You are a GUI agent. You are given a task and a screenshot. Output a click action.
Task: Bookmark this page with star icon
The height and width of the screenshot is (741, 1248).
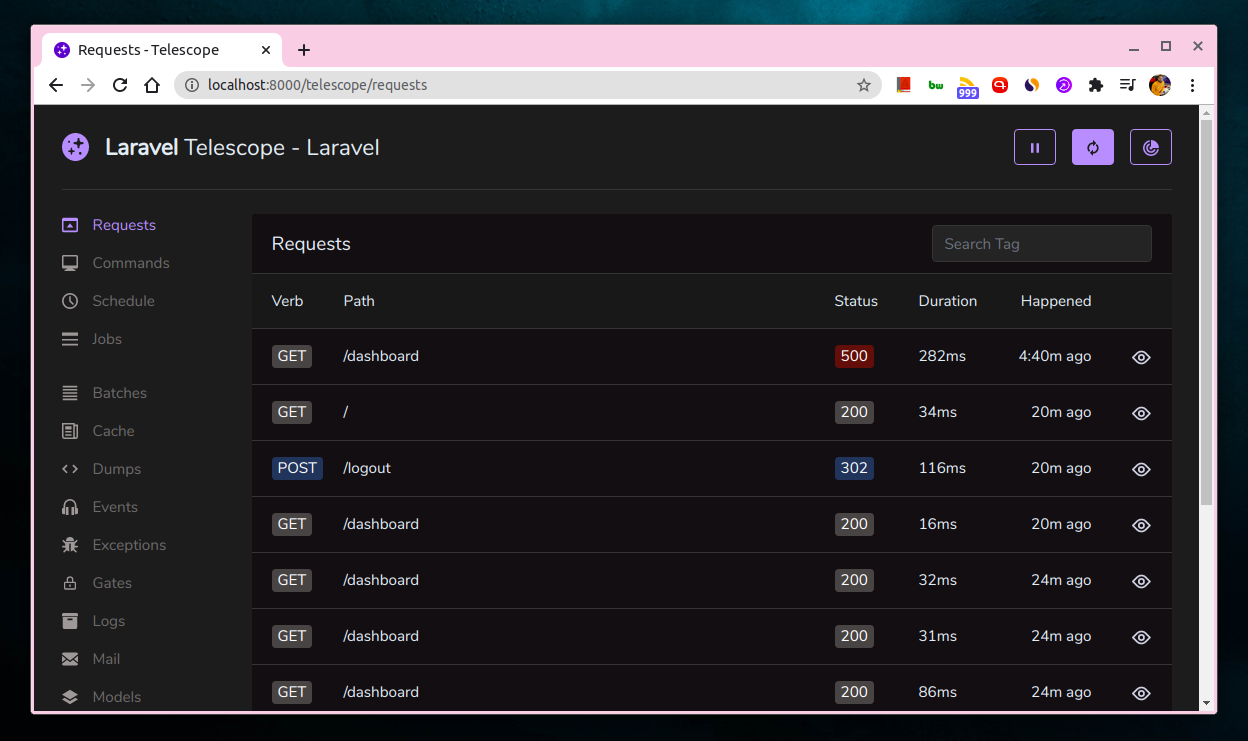tap(864, 85)
